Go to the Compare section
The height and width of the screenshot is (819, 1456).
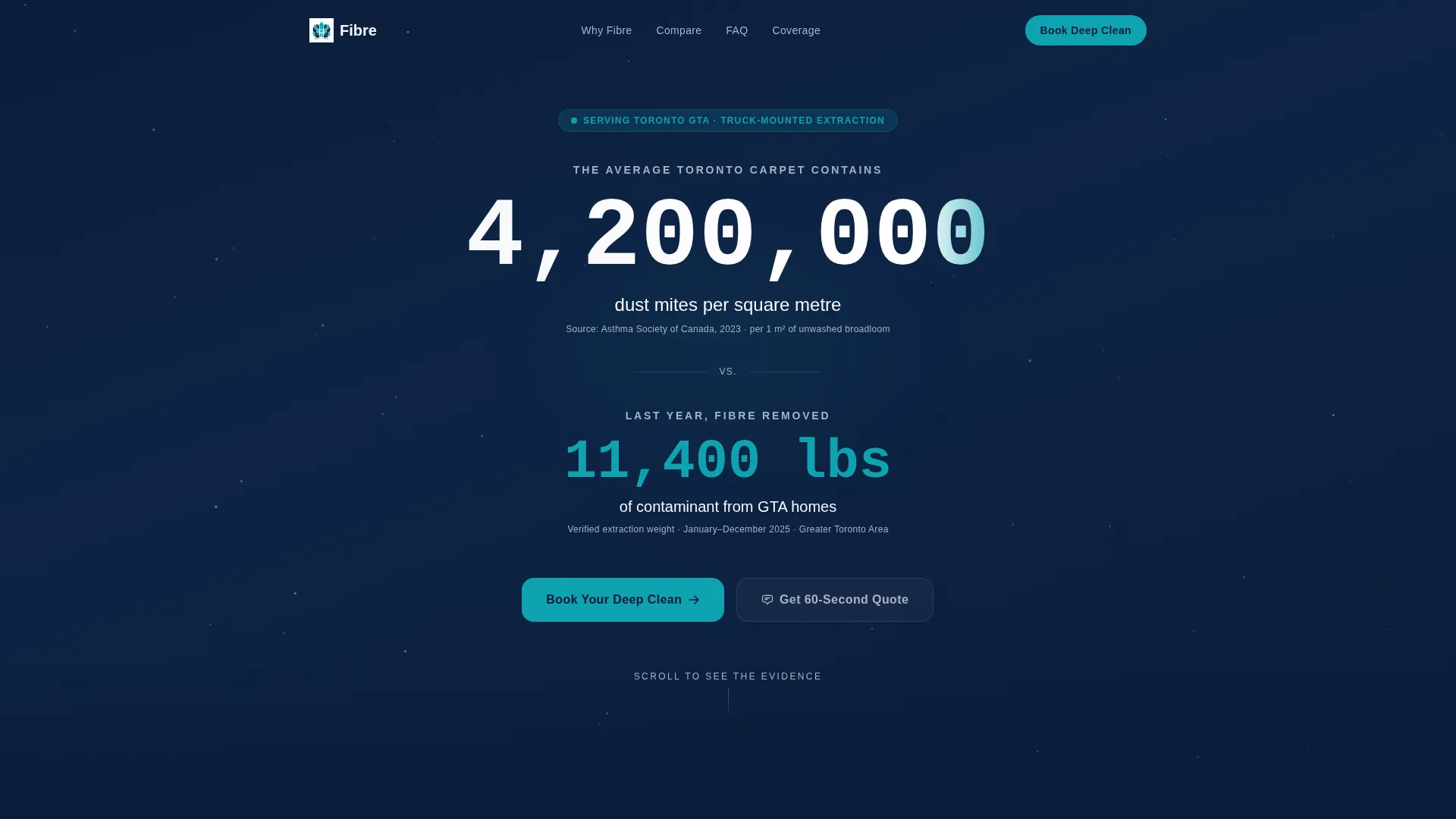679,30
